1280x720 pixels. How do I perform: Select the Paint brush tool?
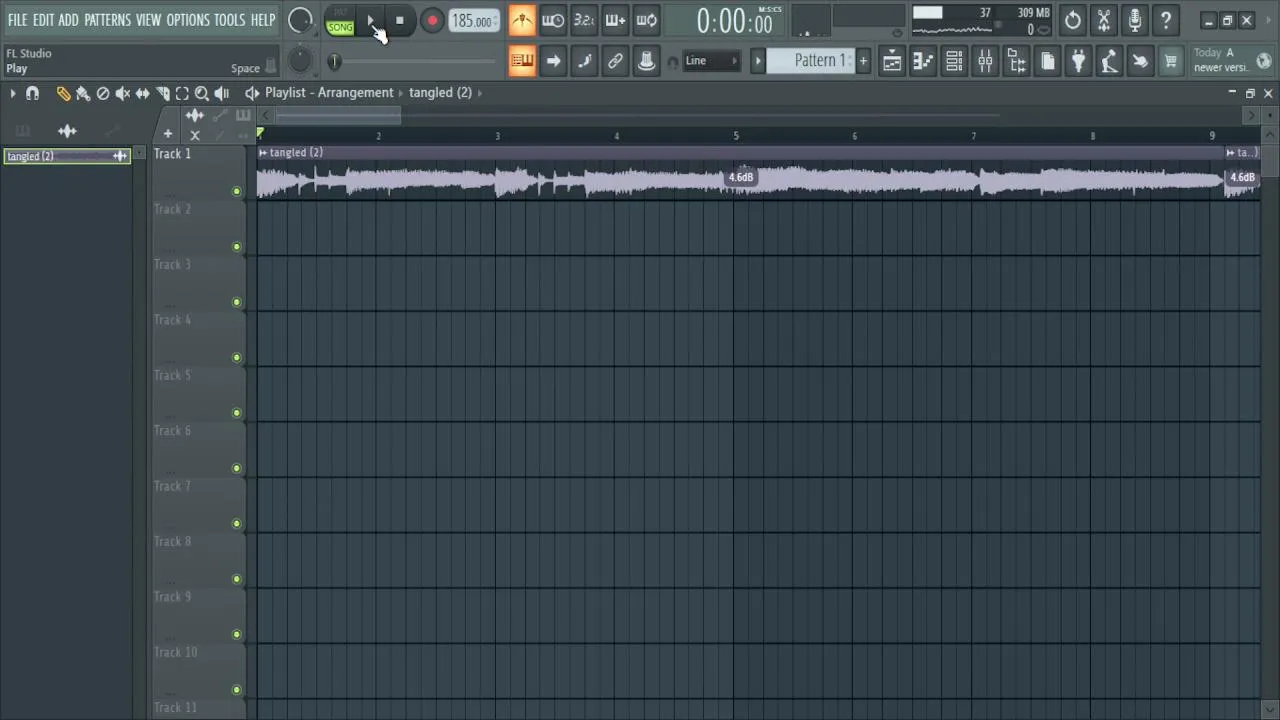83,93
